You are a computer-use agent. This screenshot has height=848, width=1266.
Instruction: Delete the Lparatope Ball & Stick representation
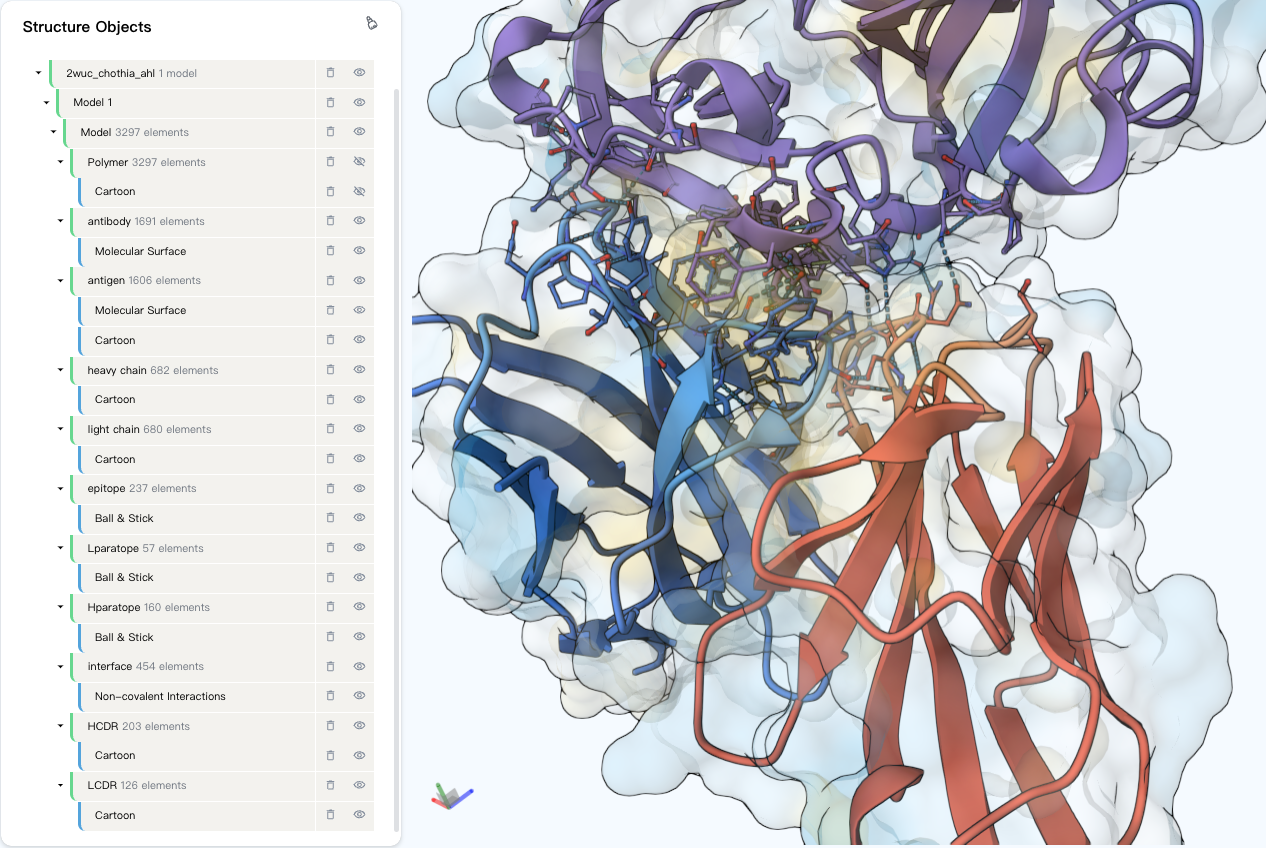tap(330, 577)
